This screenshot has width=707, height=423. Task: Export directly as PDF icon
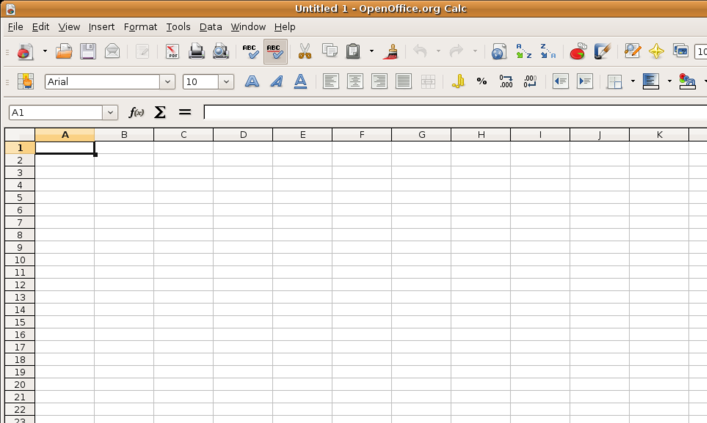pos(172,51)
